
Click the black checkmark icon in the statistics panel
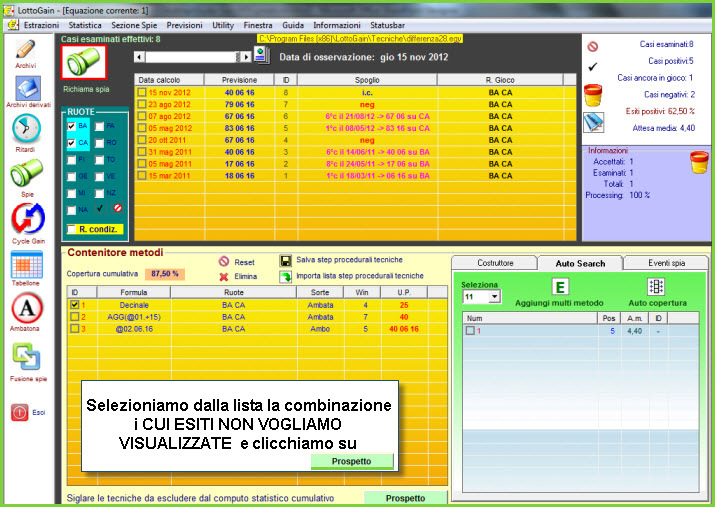pos(592,67)
